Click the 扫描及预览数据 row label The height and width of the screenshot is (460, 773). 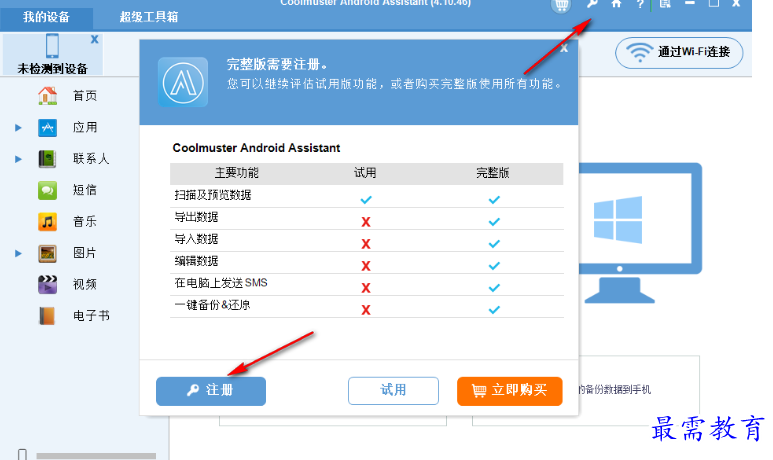[x=213, y=195]
